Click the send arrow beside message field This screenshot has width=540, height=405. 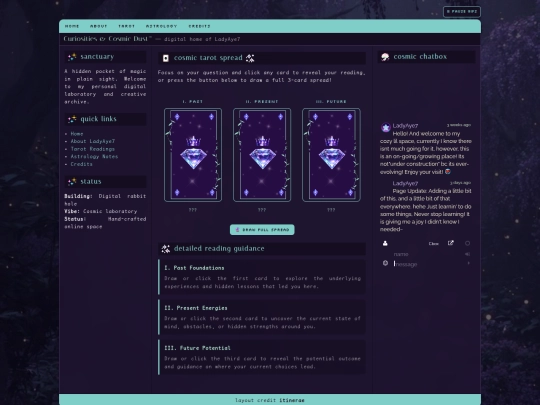468,263
